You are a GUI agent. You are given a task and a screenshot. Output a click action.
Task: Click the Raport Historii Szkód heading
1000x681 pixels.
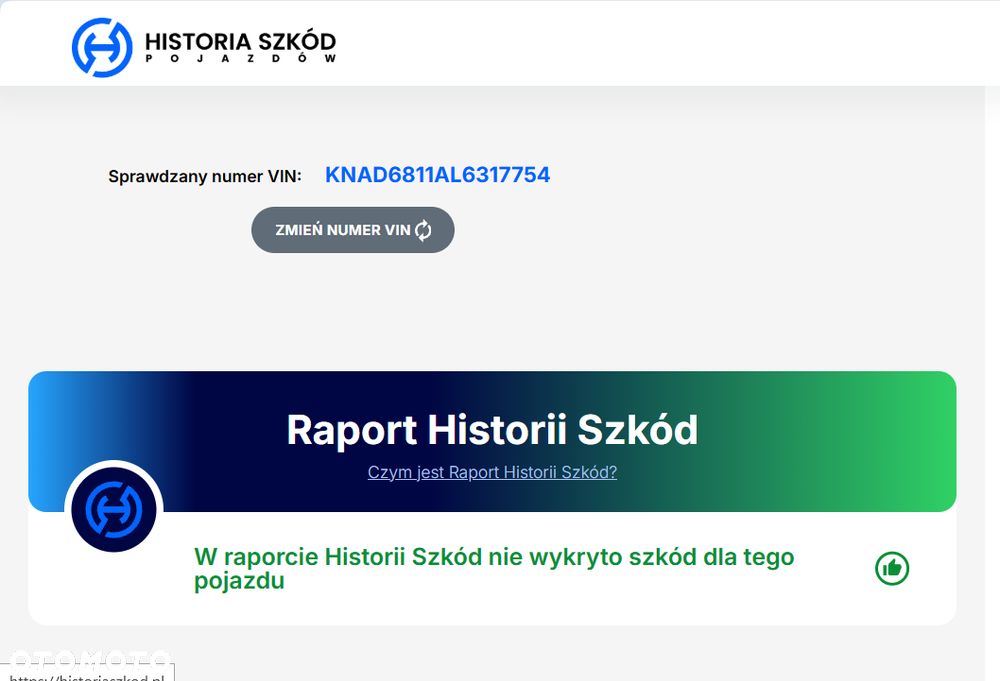pos(492,429)
